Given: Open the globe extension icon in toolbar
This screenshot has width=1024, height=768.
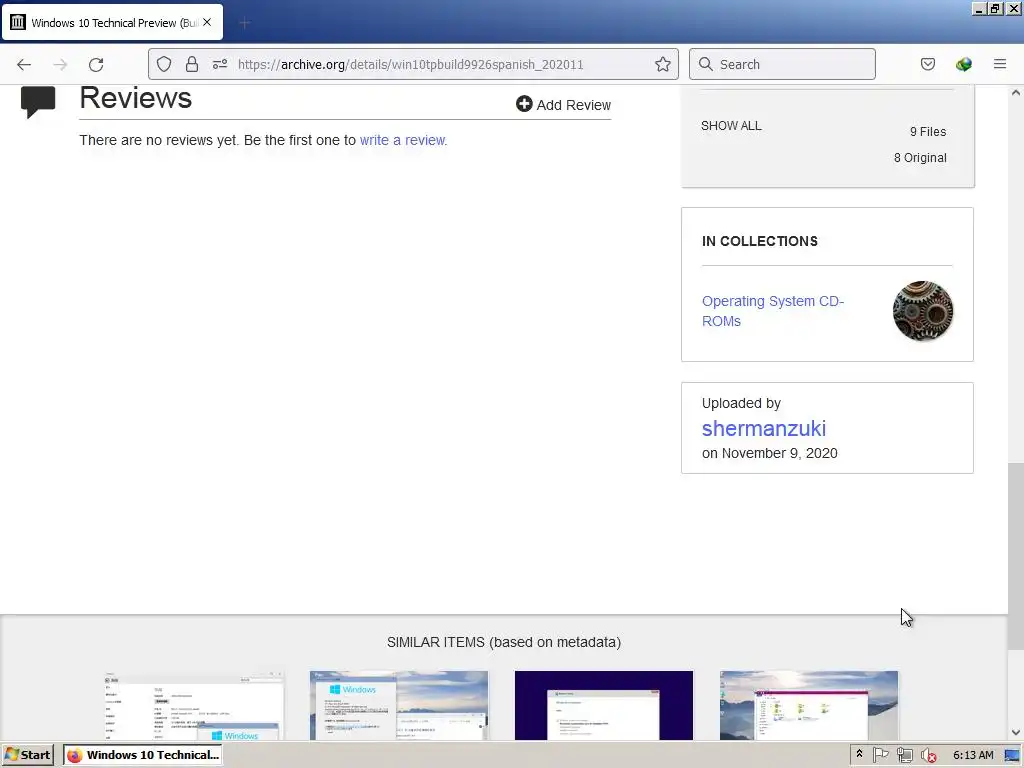Looking at the screenshot, I should pyautogui.click(x=963, y=64).
